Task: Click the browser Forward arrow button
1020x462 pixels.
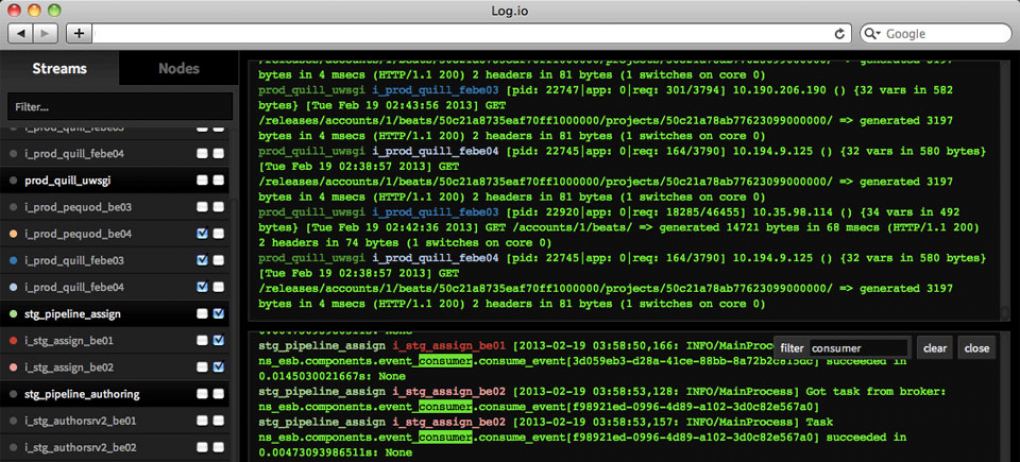Action: click(x=46, y=34)
